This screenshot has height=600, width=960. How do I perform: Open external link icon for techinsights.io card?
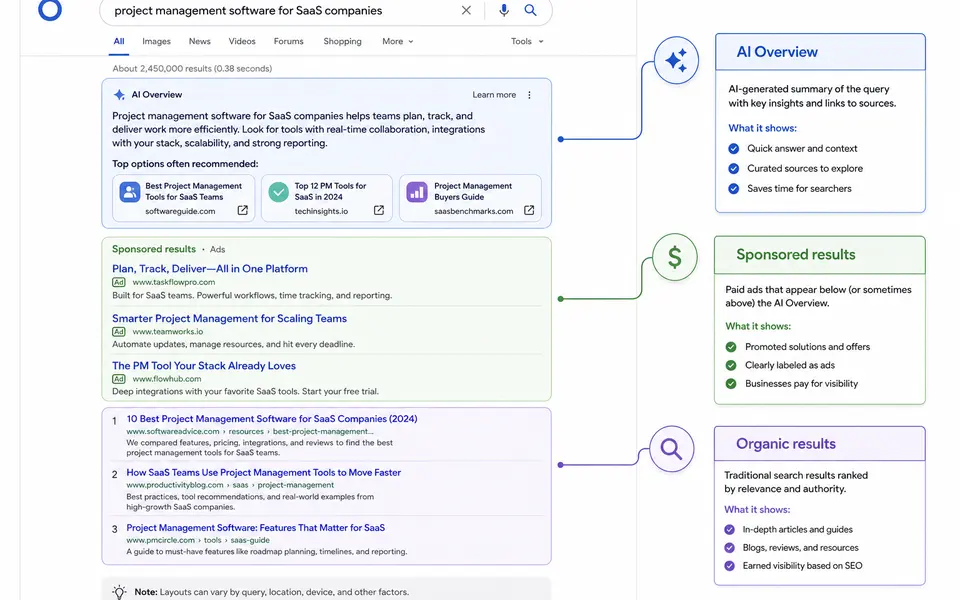tap(379, 211)
